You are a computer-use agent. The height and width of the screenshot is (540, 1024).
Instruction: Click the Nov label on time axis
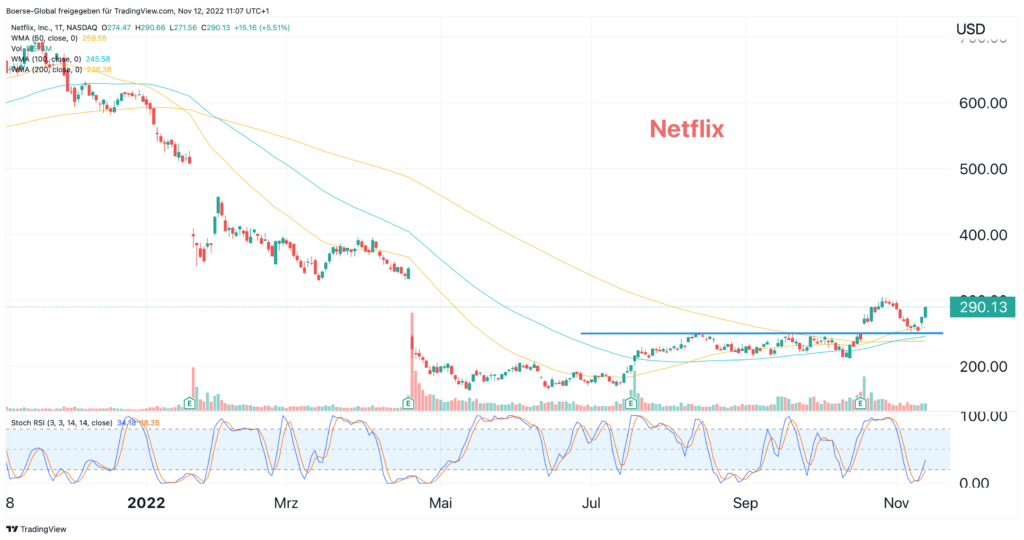[896, 503]
